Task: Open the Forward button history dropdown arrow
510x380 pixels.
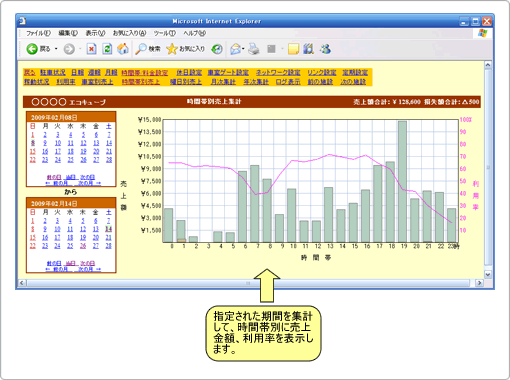Action: coord(80,49)
